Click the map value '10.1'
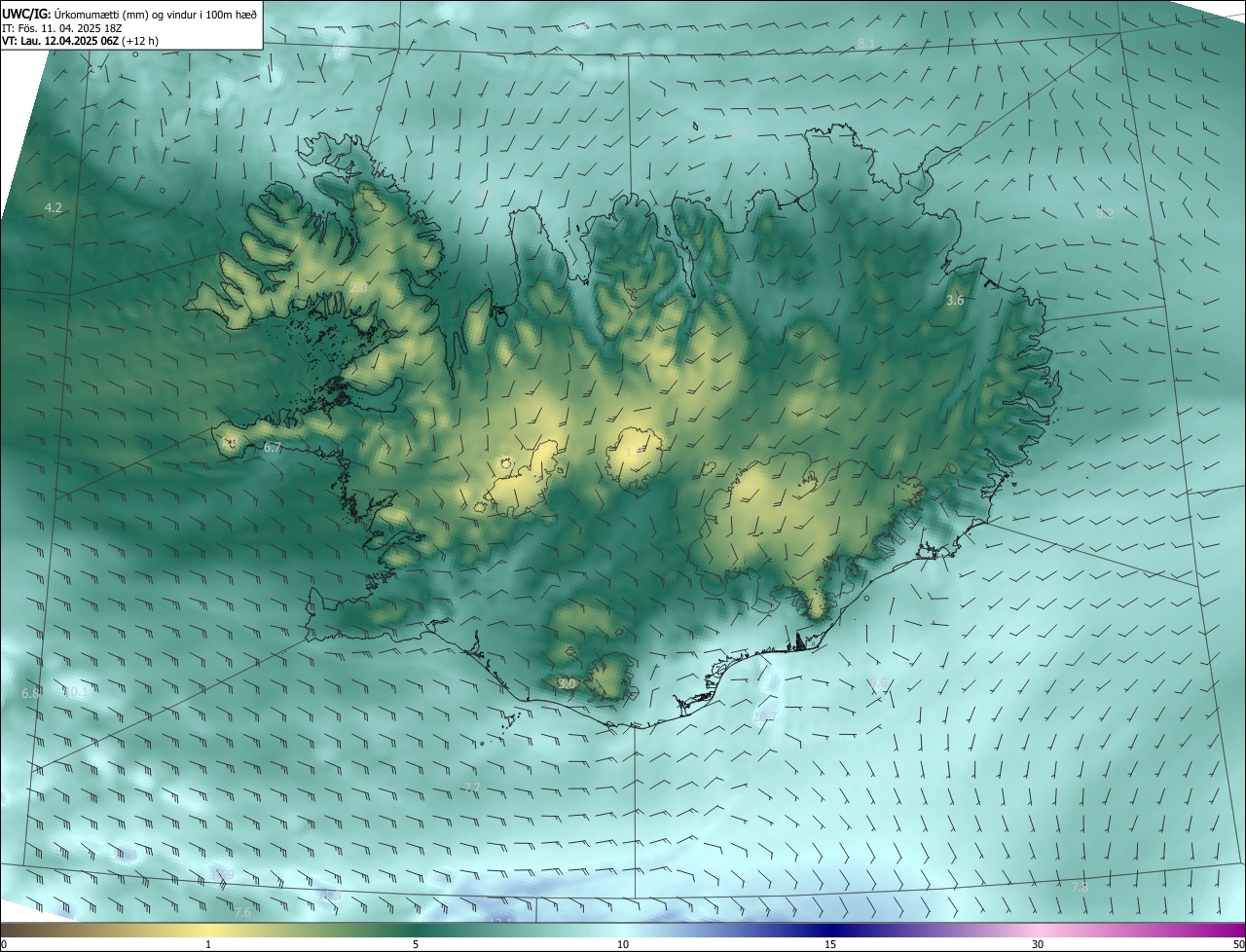The width and height of the screenshot is (1246, 952). (76, 692)
